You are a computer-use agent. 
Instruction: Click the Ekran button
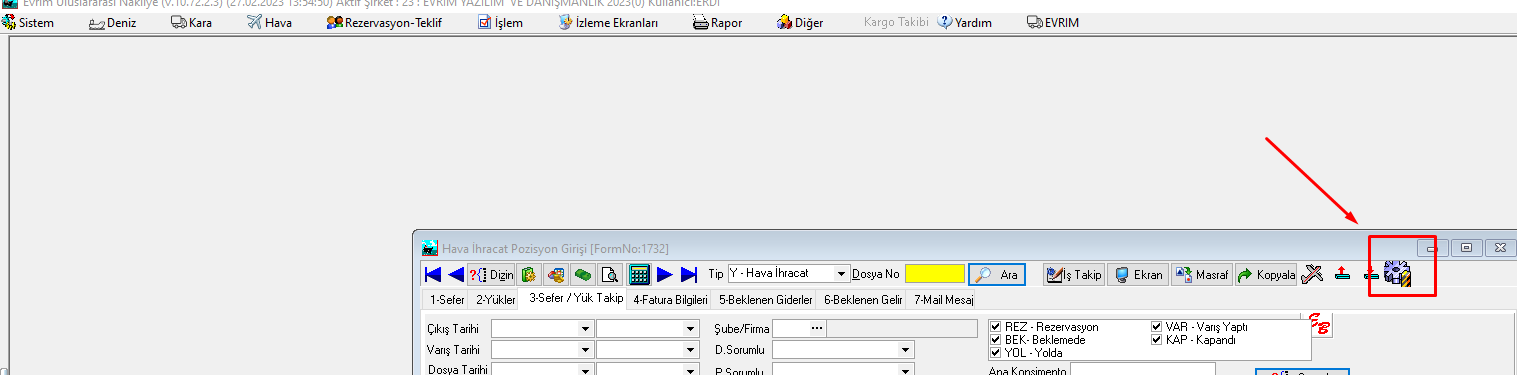(1138, 274)
